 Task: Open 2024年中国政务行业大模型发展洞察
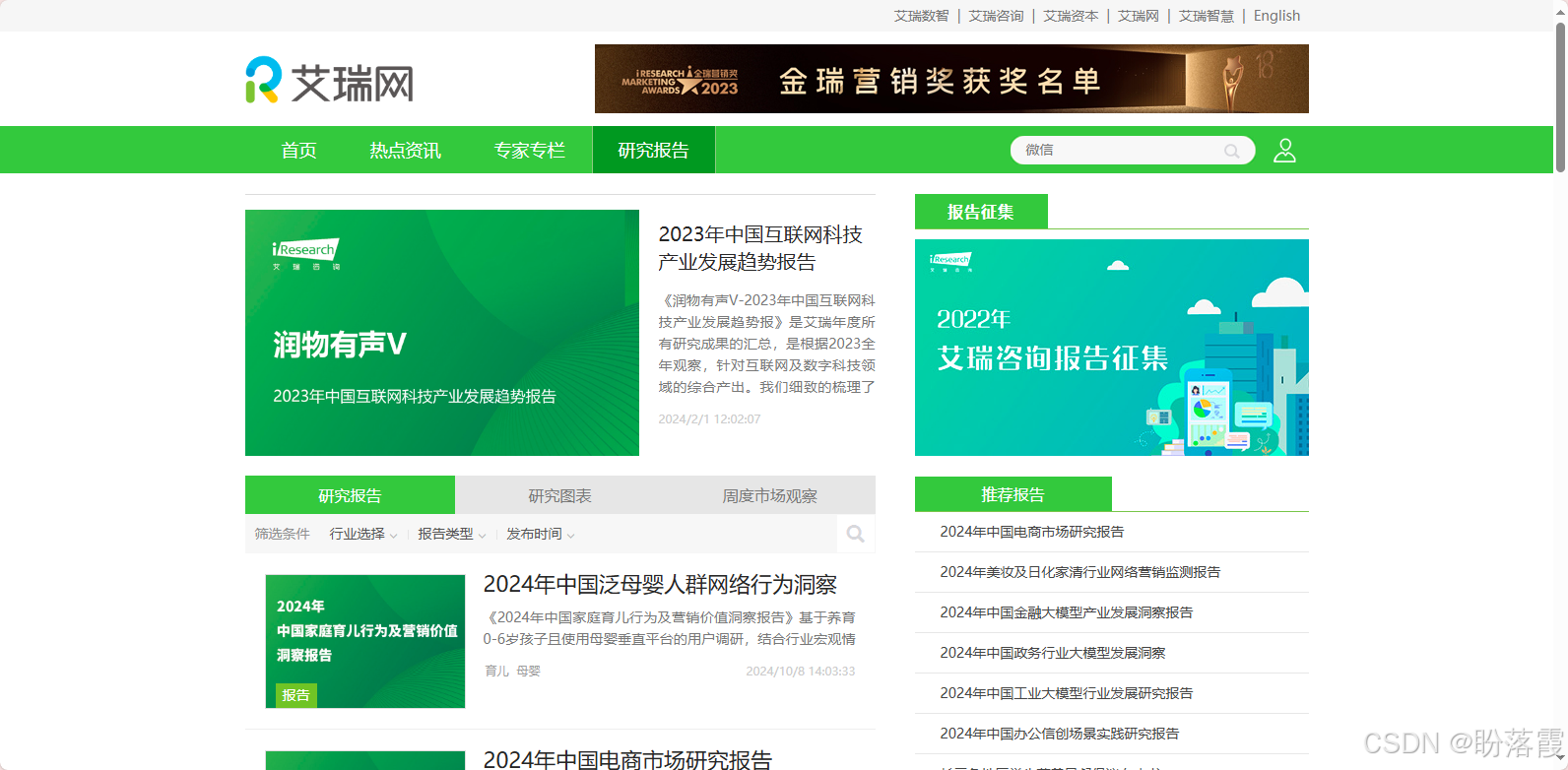click(1053, 653)
